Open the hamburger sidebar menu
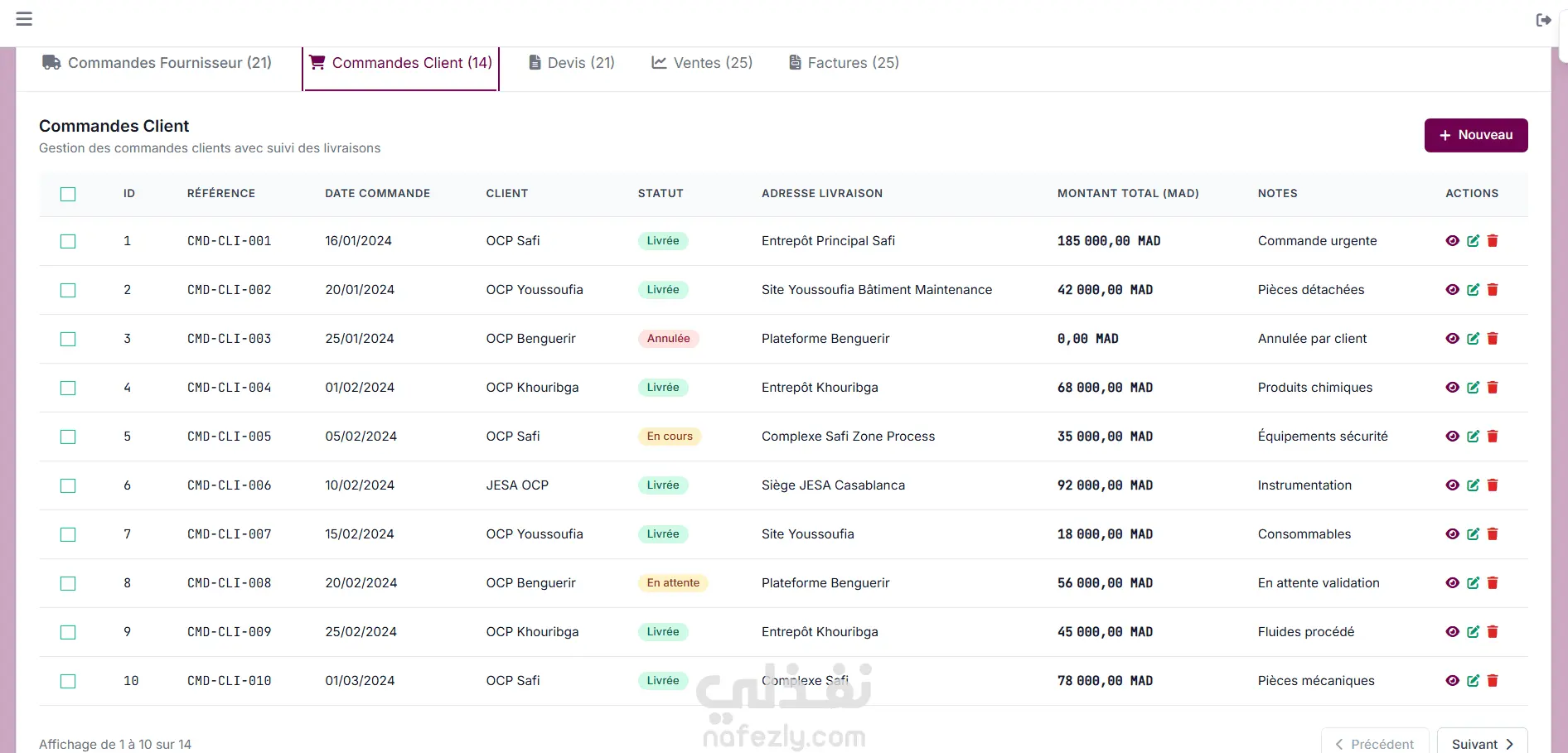Screen dimensions: 1568x753 pos(24,19)
